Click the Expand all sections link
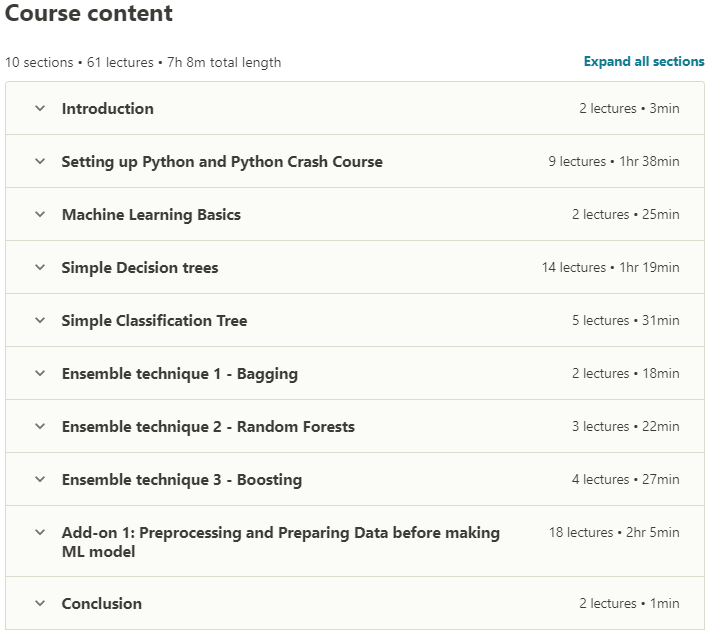 point(644,62)
